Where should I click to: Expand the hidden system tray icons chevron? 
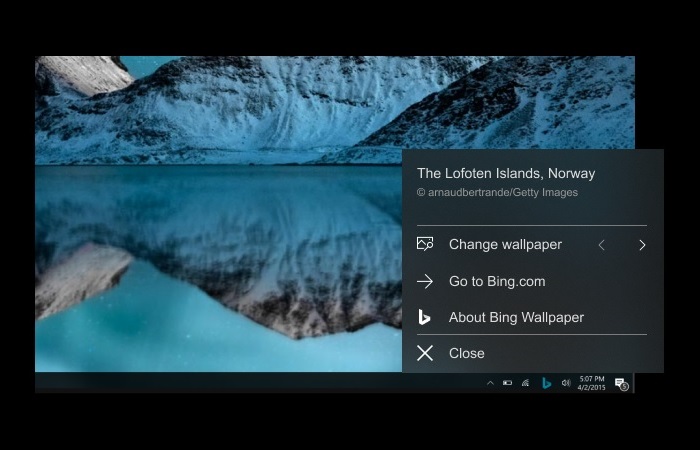point(490,383)
